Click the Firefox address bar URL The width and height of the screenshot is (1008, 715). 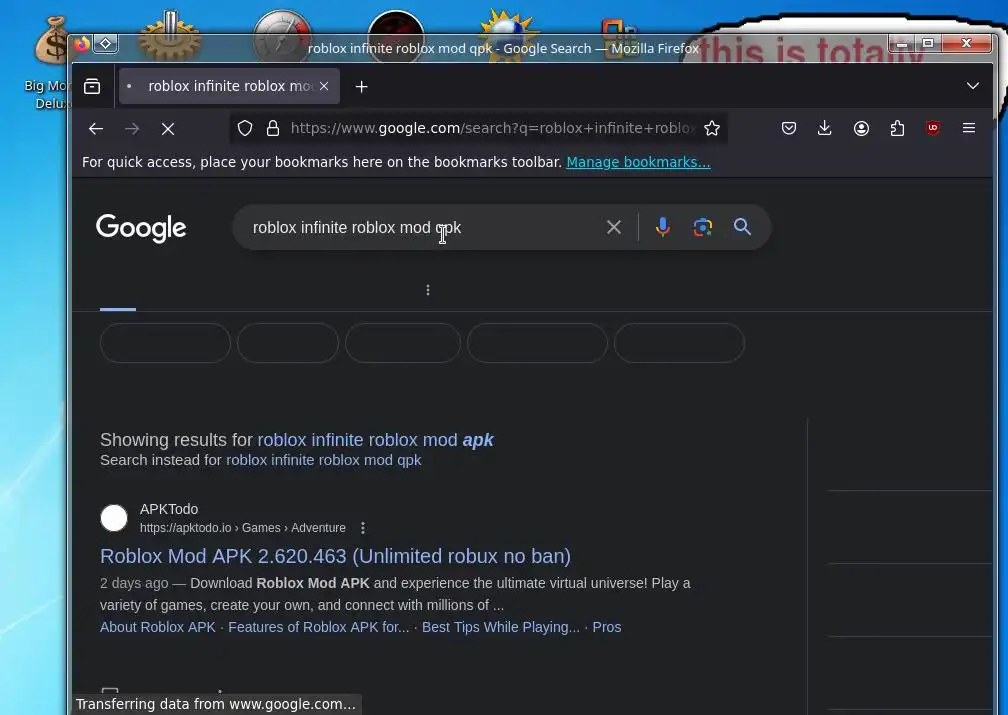(492, 129)
